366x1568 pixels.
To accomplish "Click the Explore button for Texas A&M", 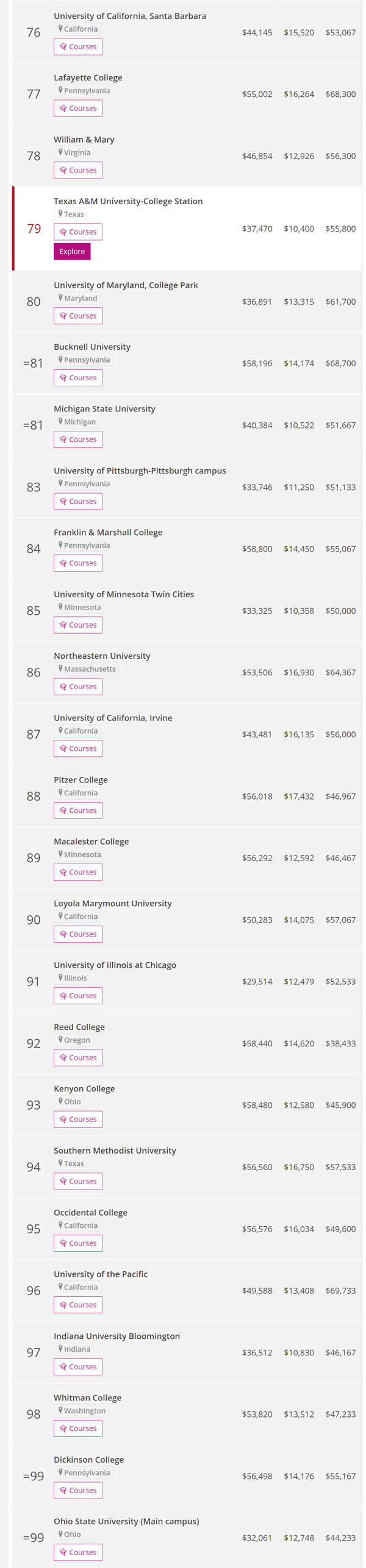I will click(72, 251).
